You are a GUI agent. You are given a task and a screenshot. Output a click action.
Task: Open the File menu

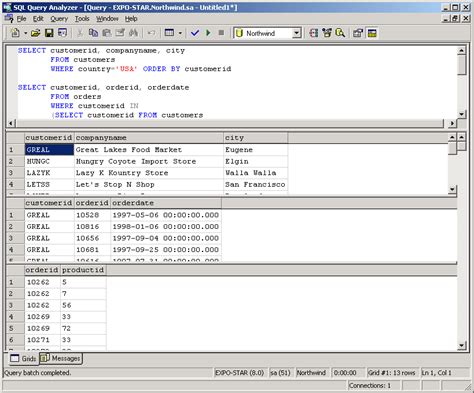coord(21,19)
